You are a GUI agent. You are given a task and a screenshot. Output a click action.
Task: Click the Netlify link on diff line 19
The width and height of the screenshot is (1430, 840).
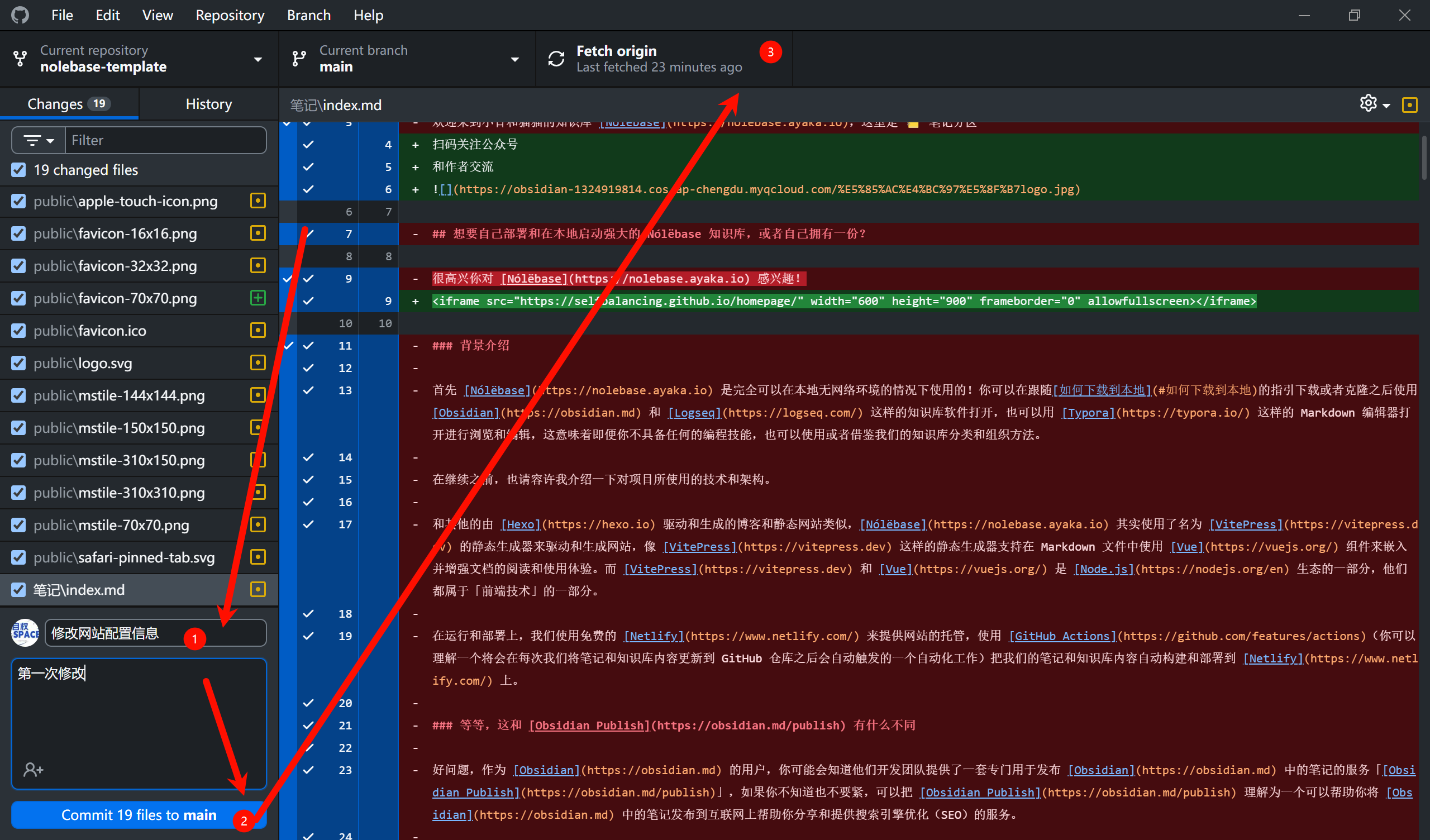pos(654,636)
